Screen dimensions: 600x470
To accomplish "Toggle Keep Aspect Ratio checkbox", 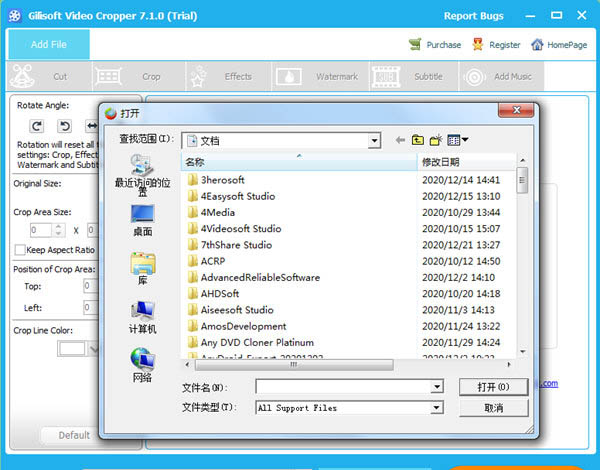I will (x=20, y=250).
